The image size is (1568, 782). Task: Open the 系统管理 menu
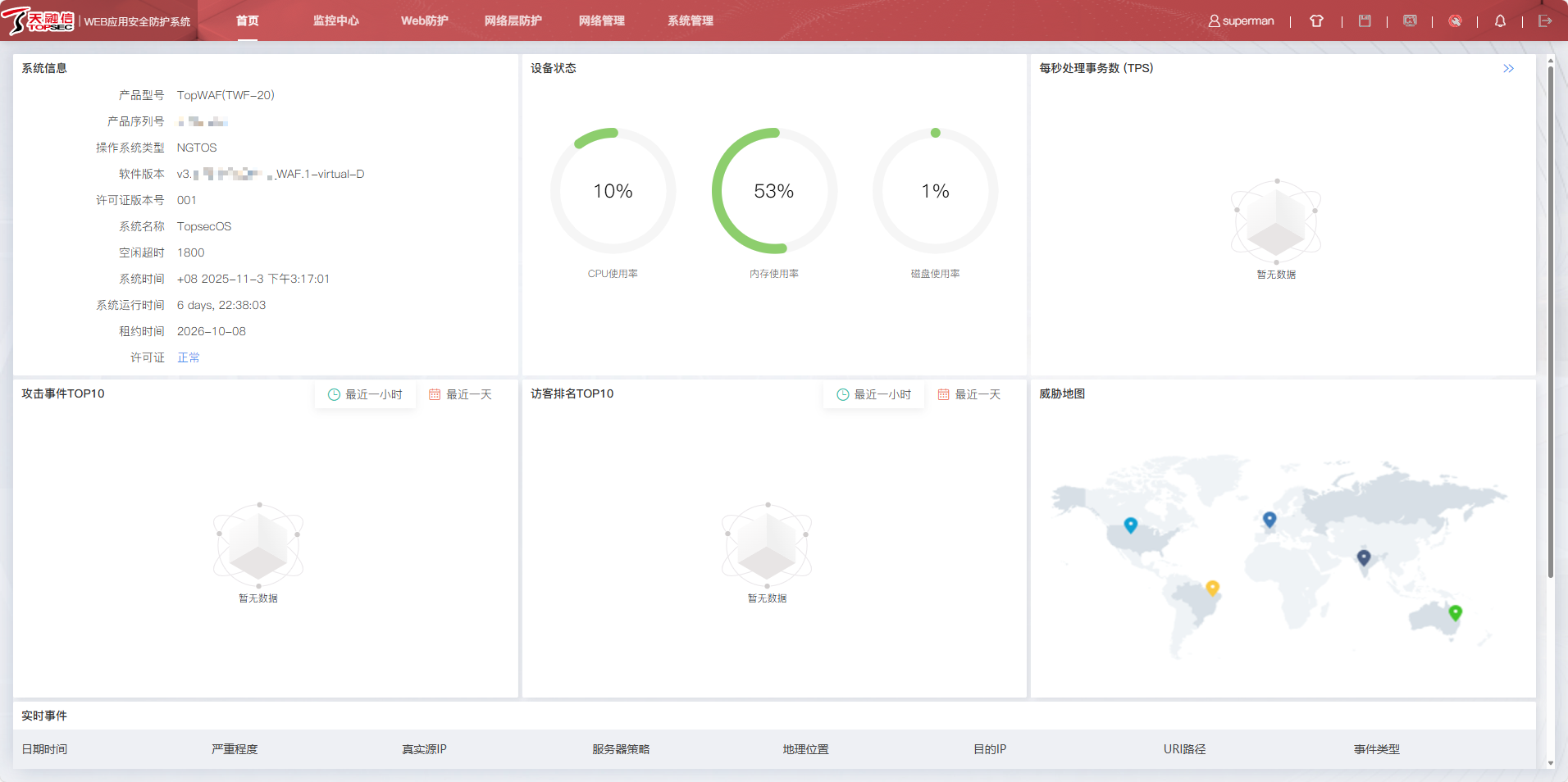point(690,20)
